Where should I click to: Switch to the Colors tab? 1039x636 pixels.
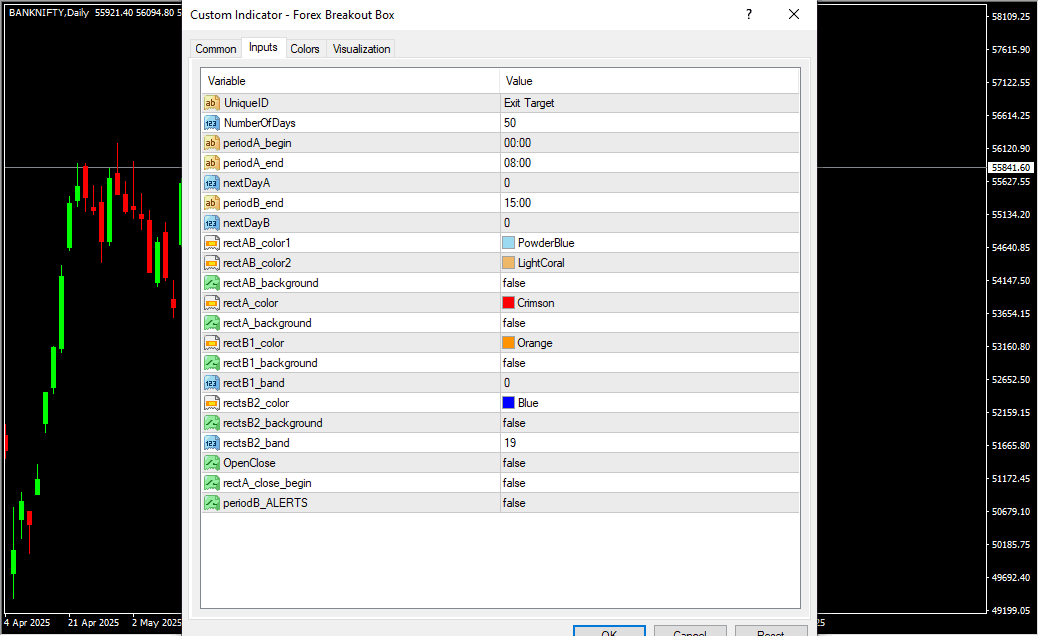305,49
